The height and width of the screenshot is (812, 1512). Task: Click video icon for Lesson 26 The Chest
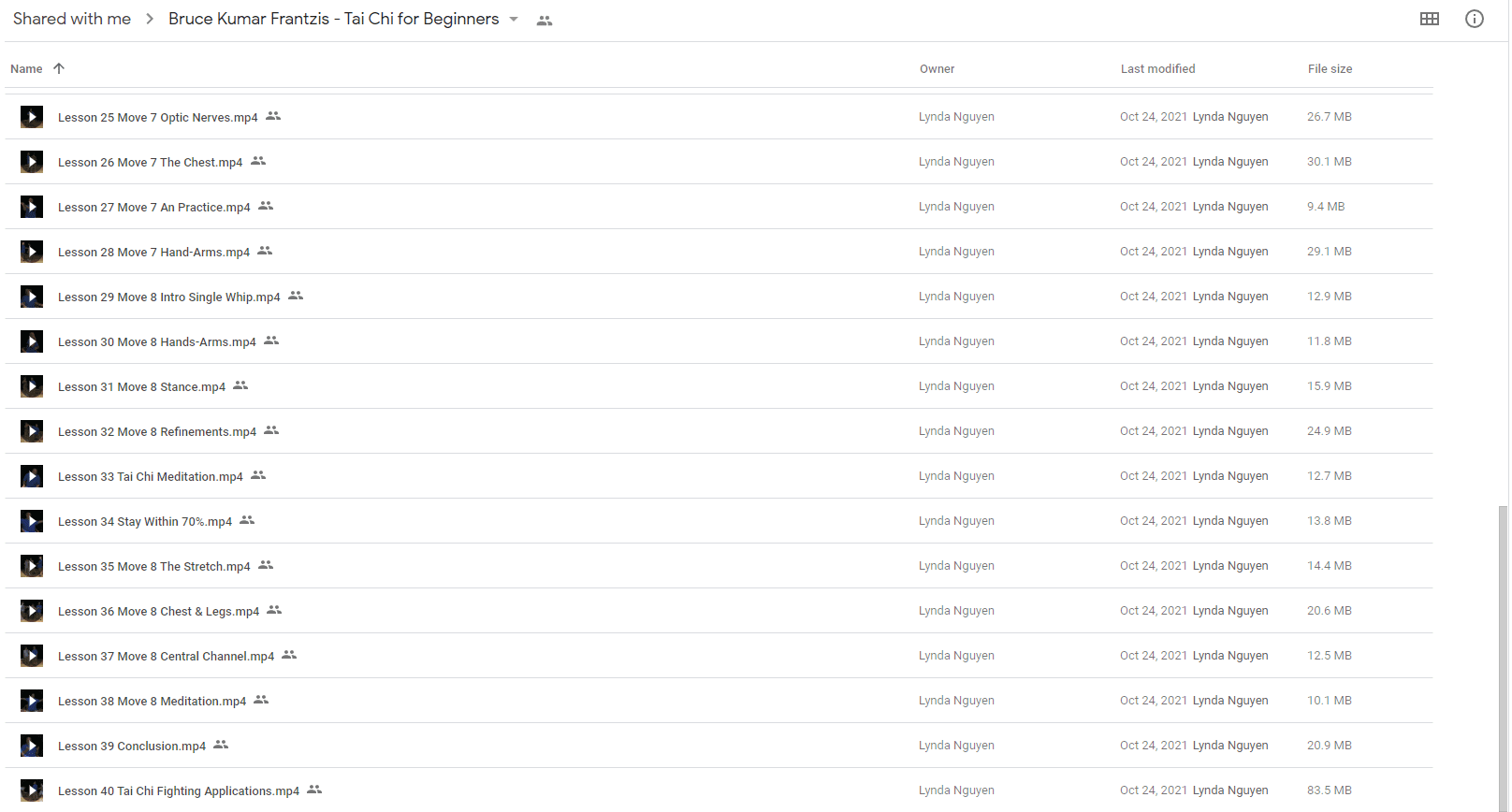point(32,162)
